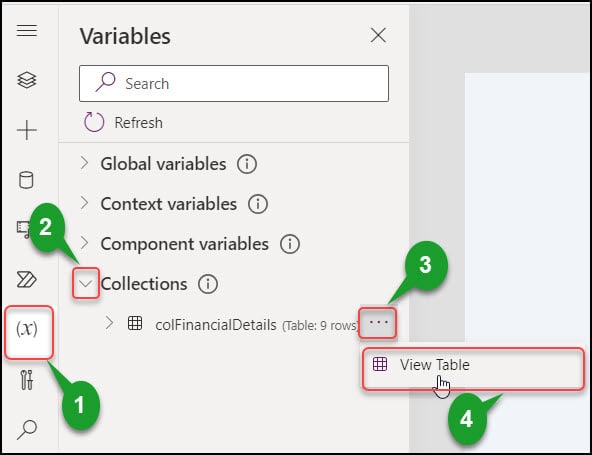Select the colFinancialDetails collection name
This screenshot has height=455, width=592.
click(x=216, y=325)
